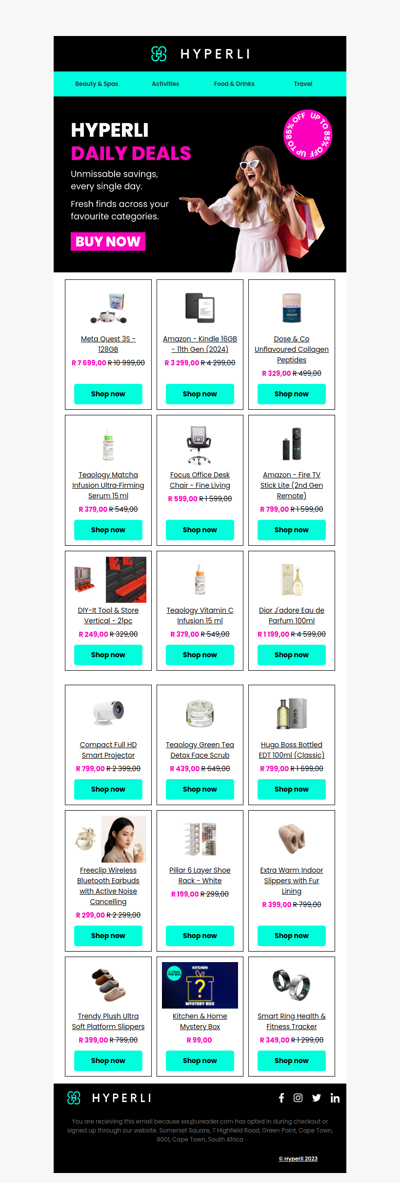This screenshot has height=1183, width=400.
Task: Select the Beauty & Spas tab
Action: tap(97, 84)
